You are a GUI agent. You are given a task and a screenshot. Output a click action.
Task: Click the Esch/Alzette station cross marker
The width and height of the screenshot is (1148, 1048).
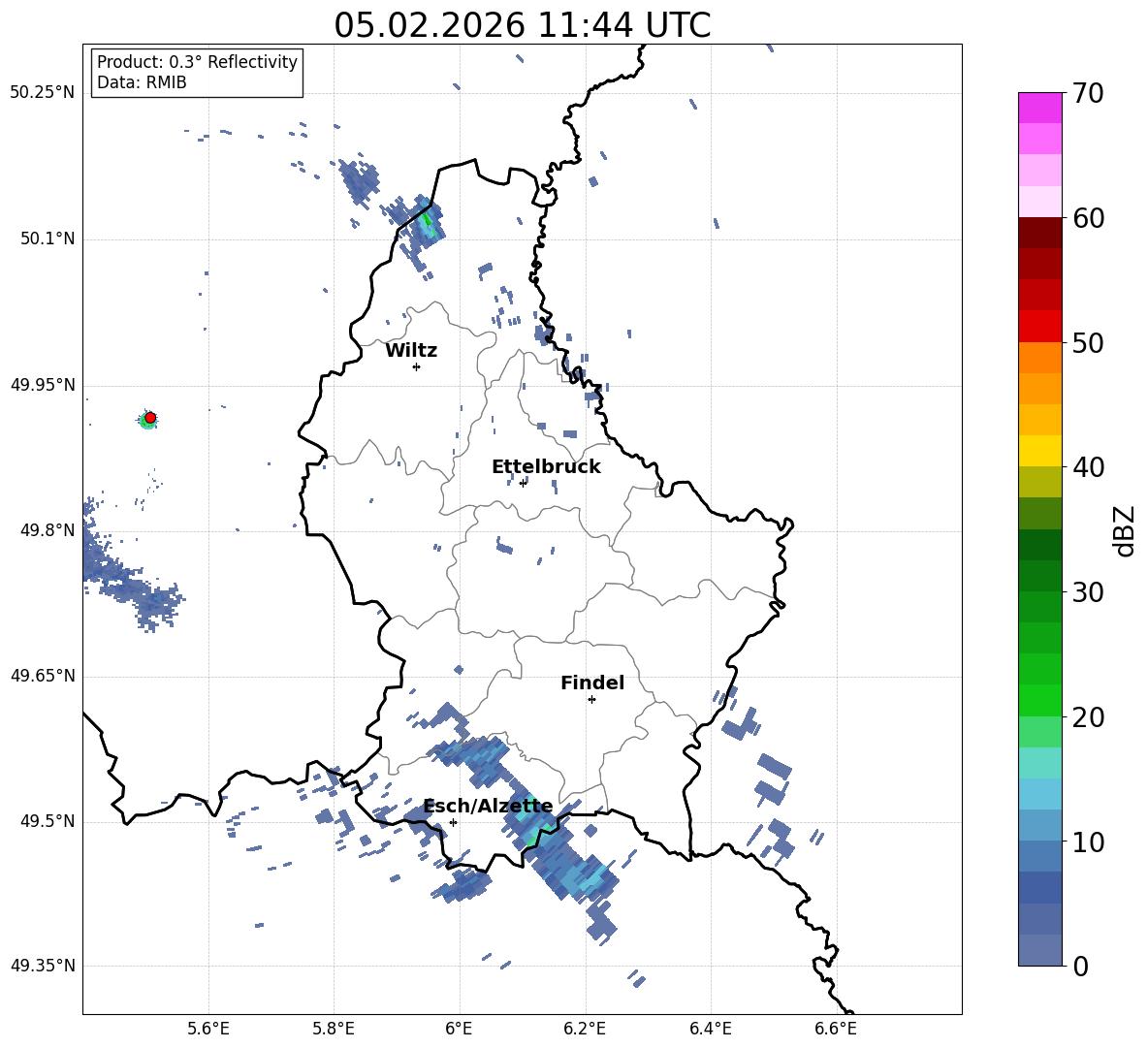(x=453, y=822)
